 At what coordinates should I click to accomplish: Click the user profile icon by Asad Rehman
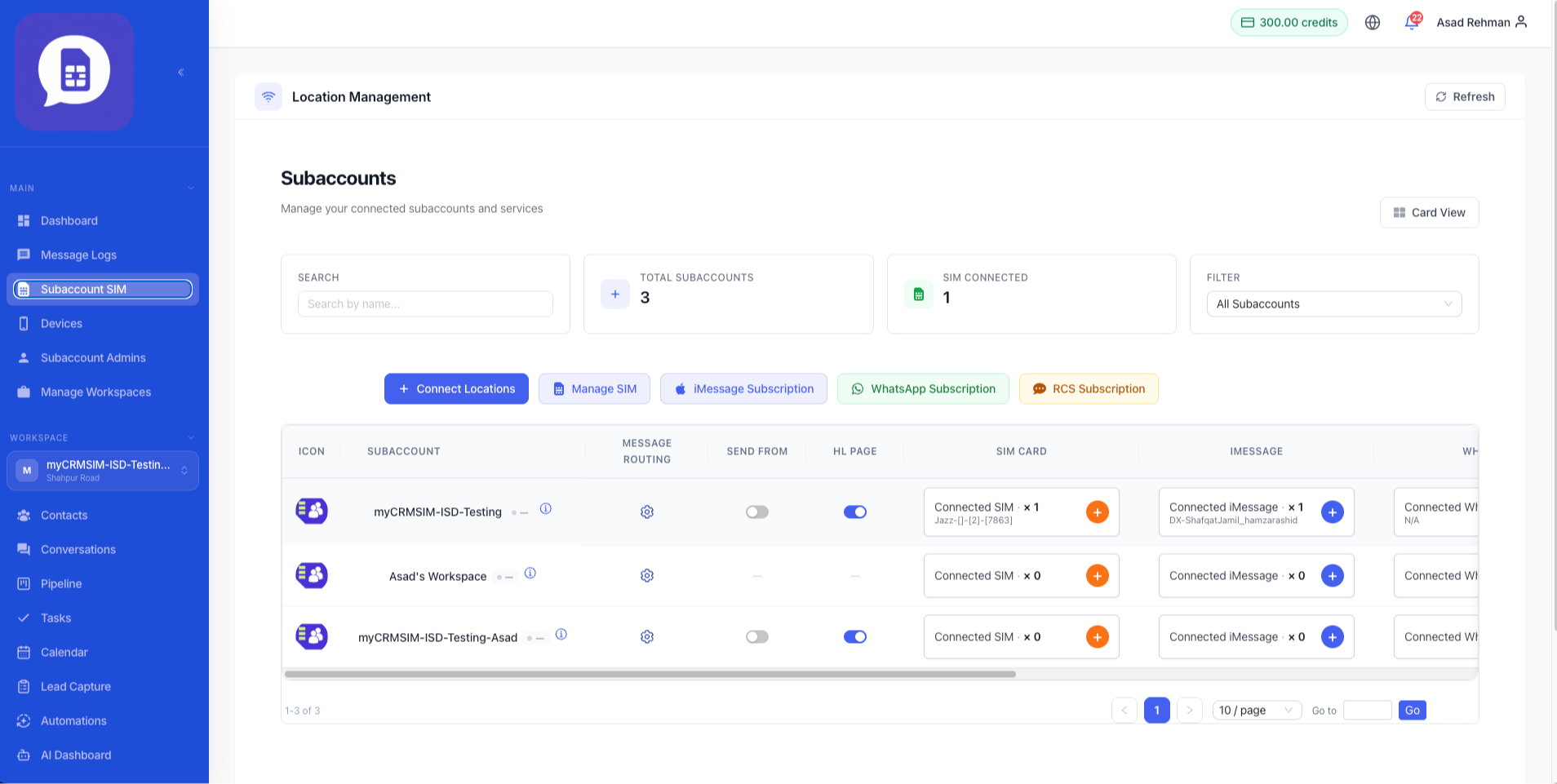click(1521, 22)
